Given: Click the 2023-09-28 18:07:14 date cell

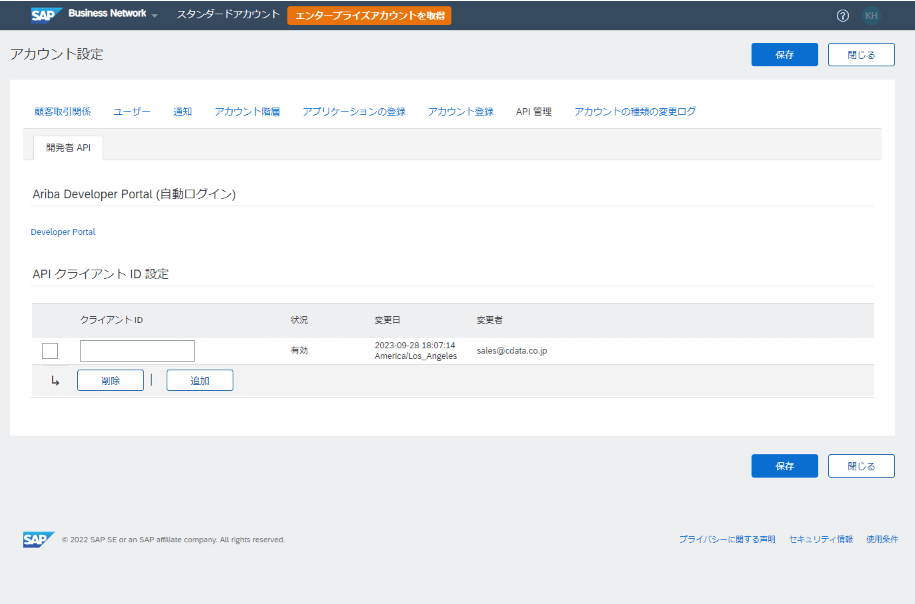Looking at the screenshot, I should pos(415,351).
